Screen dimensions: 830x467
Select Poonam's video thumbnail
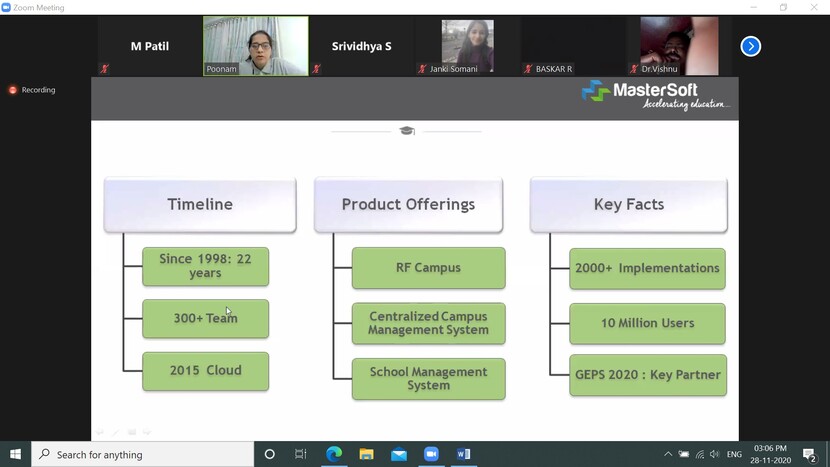click(x=255, y=46)
